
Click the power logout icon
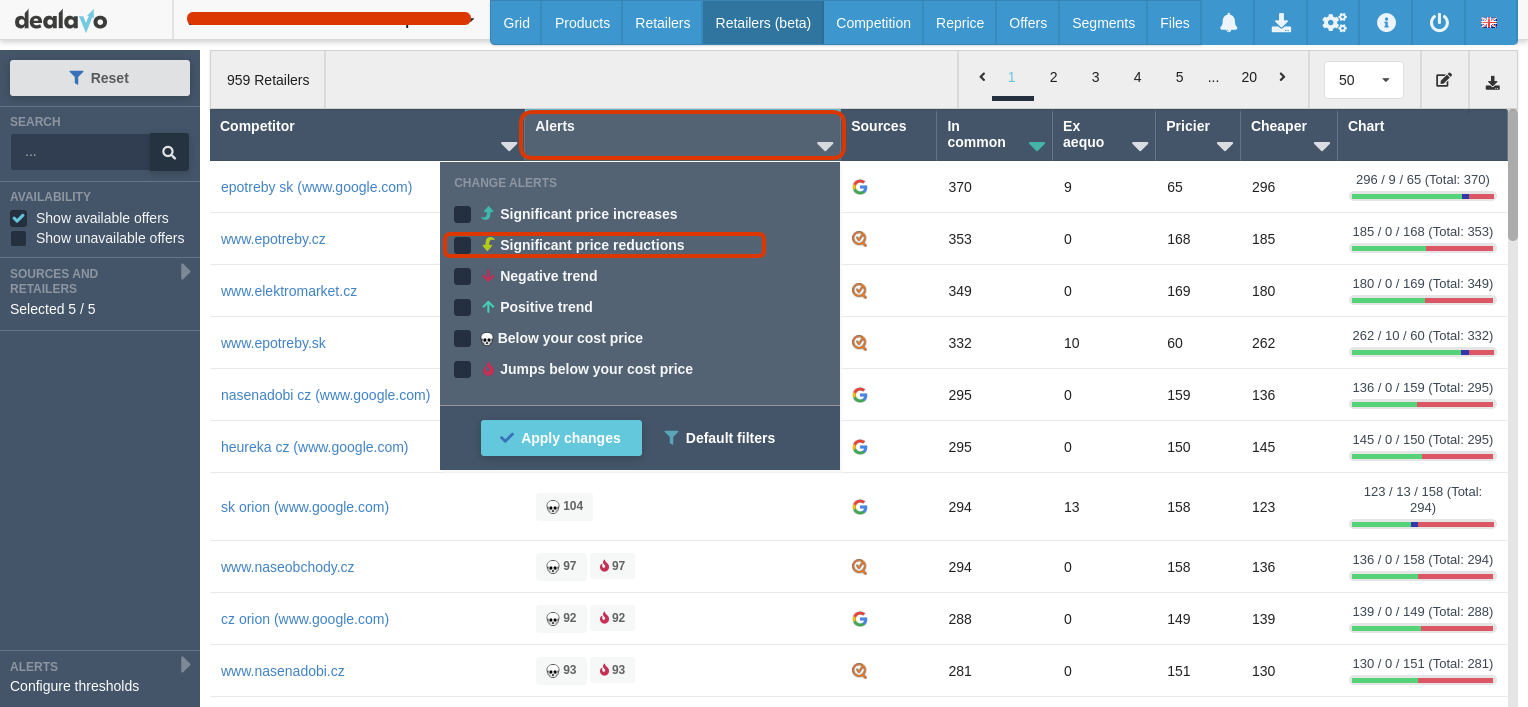[x=1439, y=23]
